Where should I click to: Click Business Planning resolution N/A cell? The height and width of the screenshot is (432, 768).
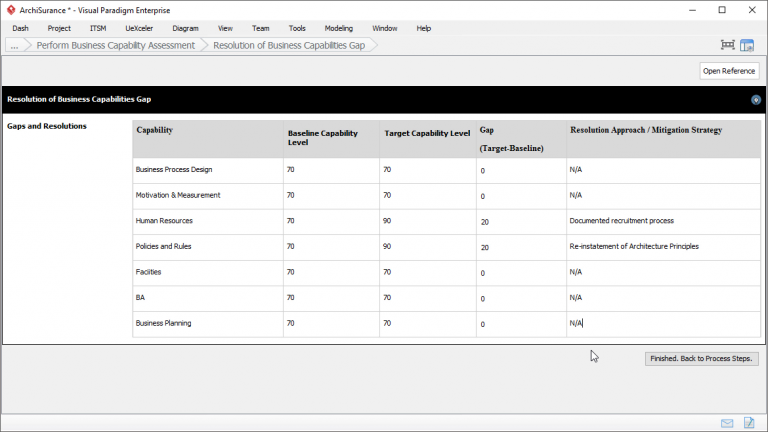point(662,323)
